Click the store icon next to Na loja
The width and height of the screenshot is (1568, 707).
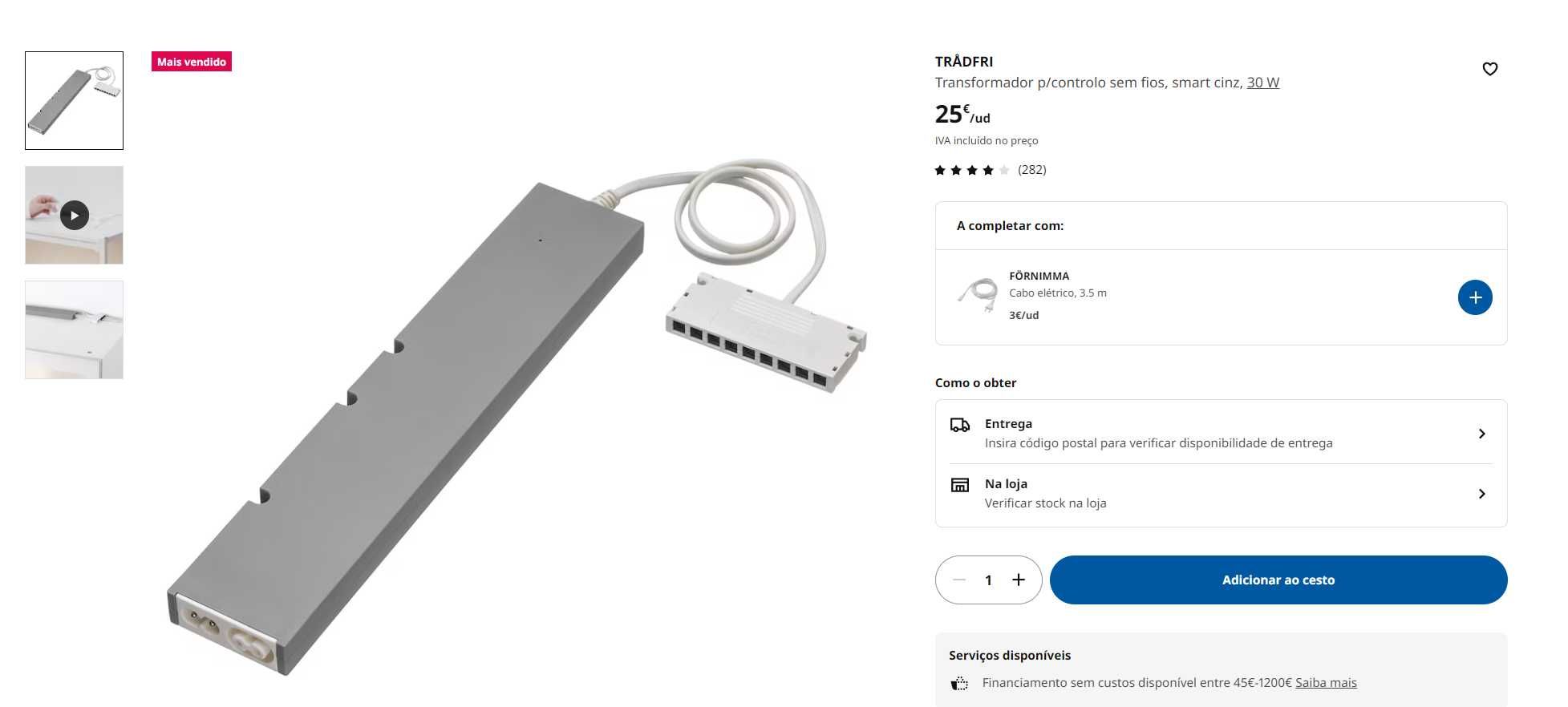[x=959, y=485]
